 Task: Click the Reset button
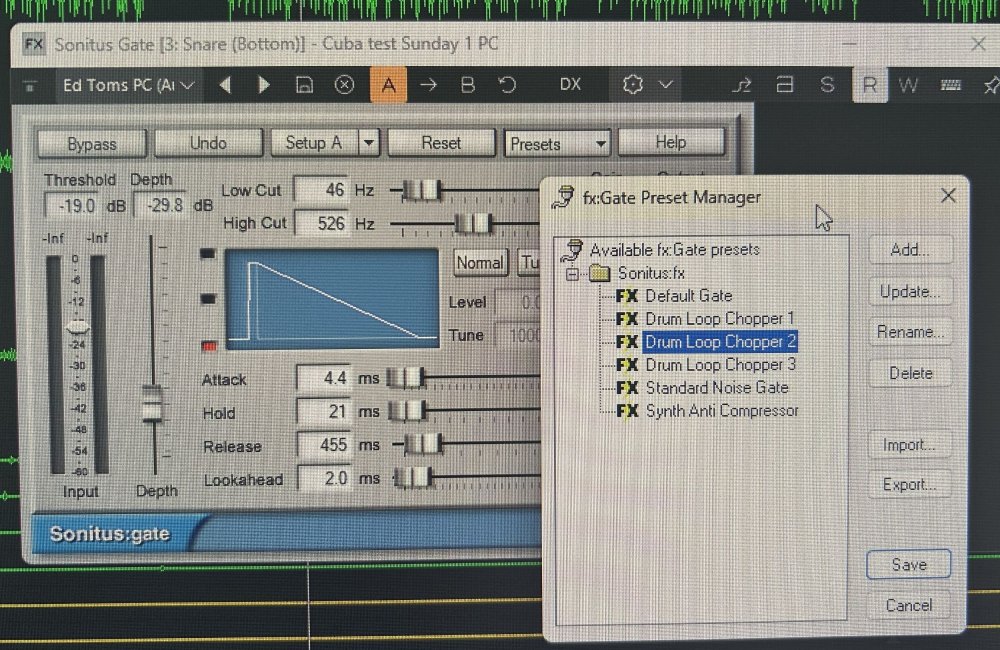tap(441, 143)
